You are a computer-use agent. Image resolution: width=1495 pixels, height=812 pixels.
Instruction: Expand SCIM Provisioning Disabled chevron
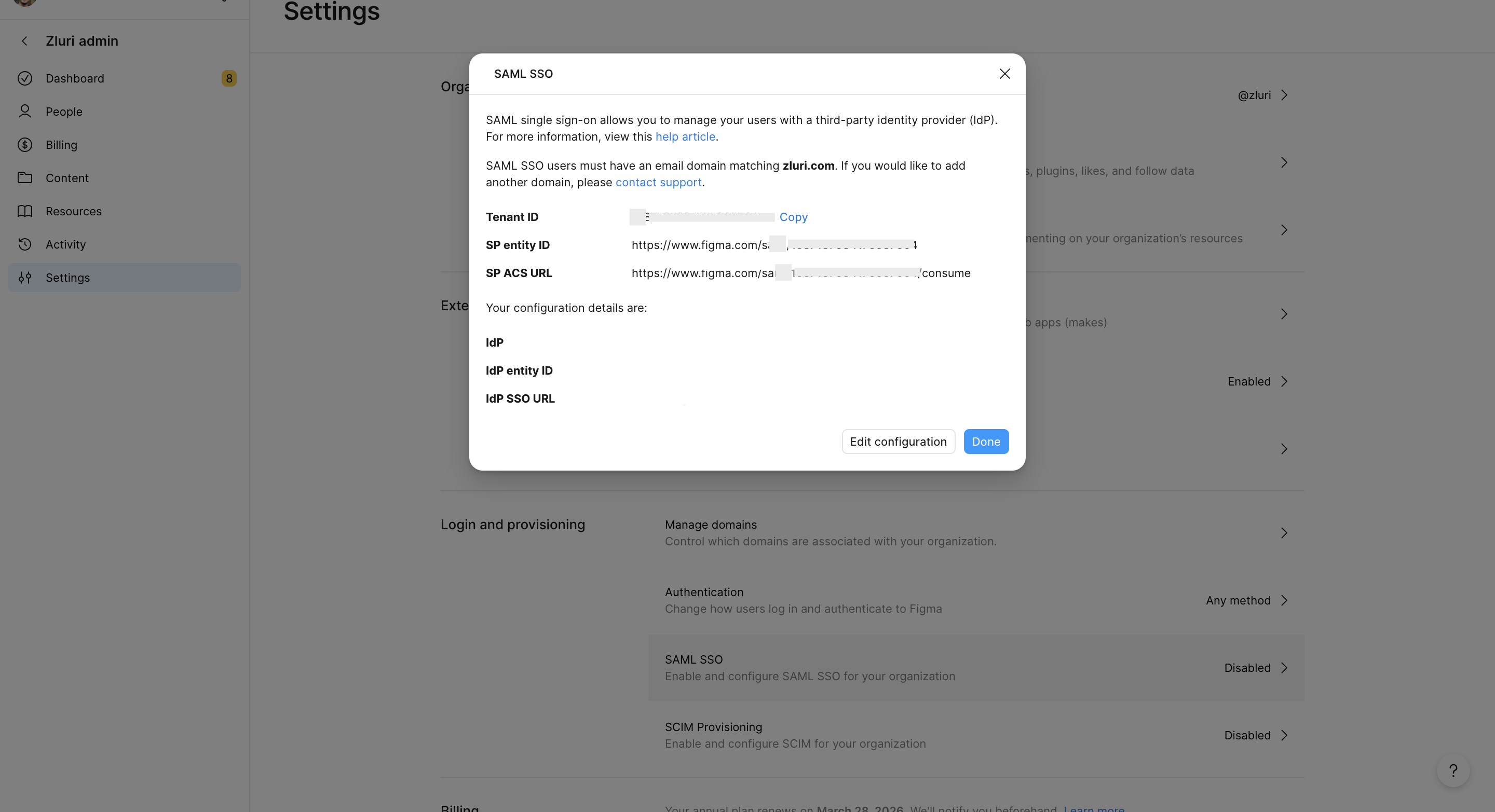click(1284, 735)
